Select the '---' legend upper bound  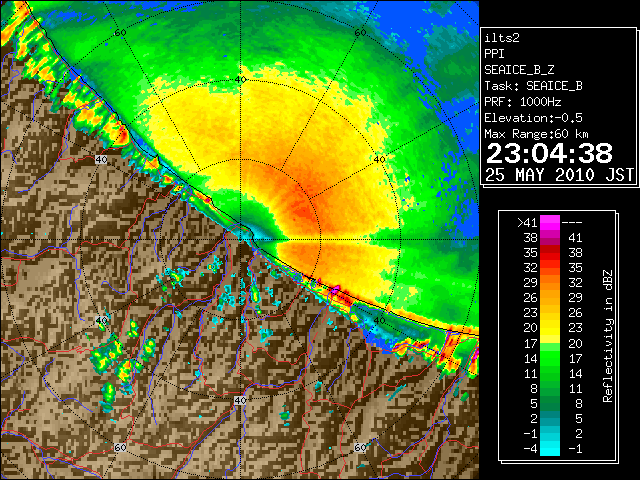[572, 223]
